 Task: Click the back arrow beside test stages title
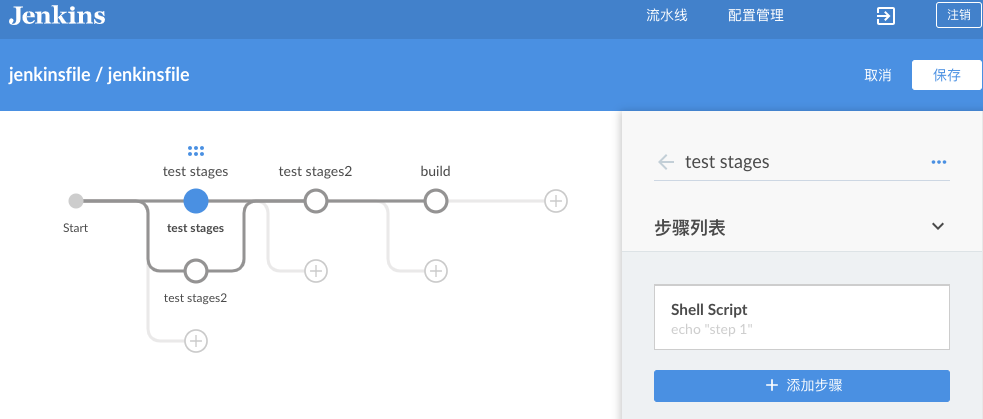pyautogui.click(x=666, y=162)
